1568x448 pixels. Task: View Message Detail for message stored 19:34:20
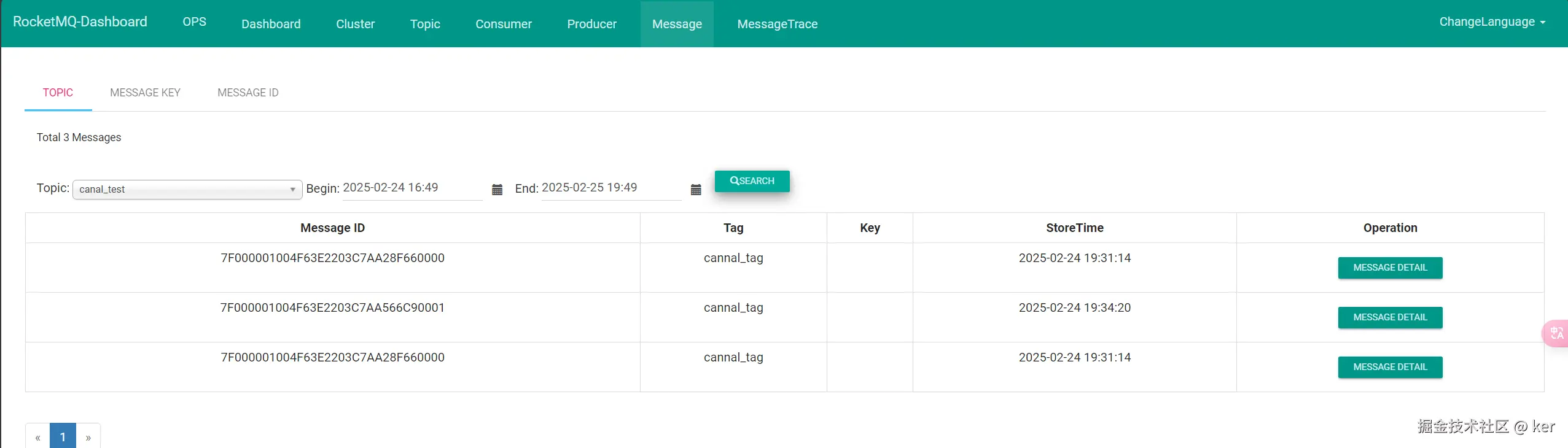[x=1390, y=317]
